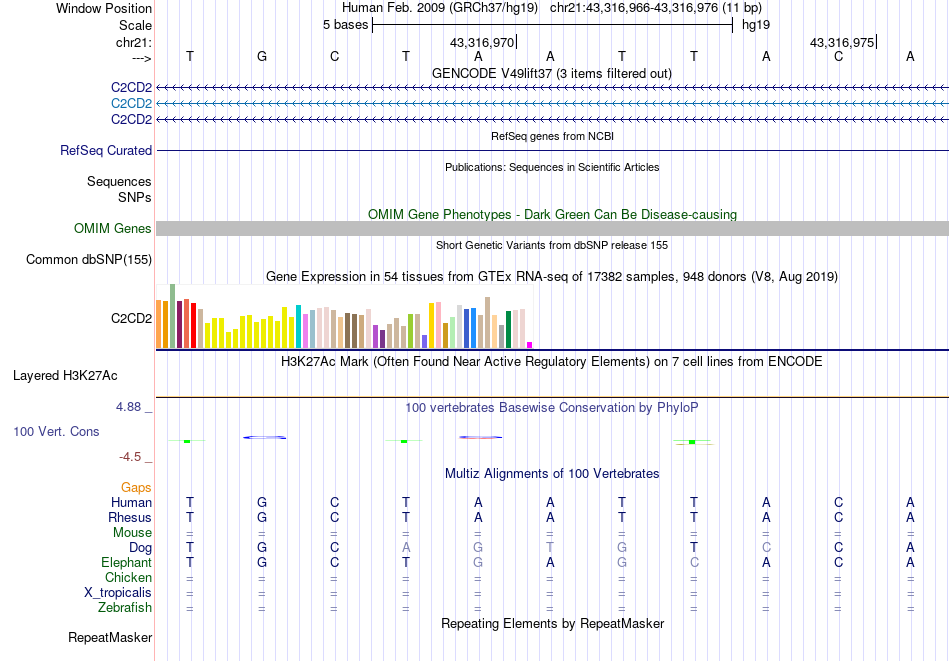The height and width of the screenshot is (661, 950).
Task: Click the 43,316,975 position marker
Action: (x=842, y=42)
